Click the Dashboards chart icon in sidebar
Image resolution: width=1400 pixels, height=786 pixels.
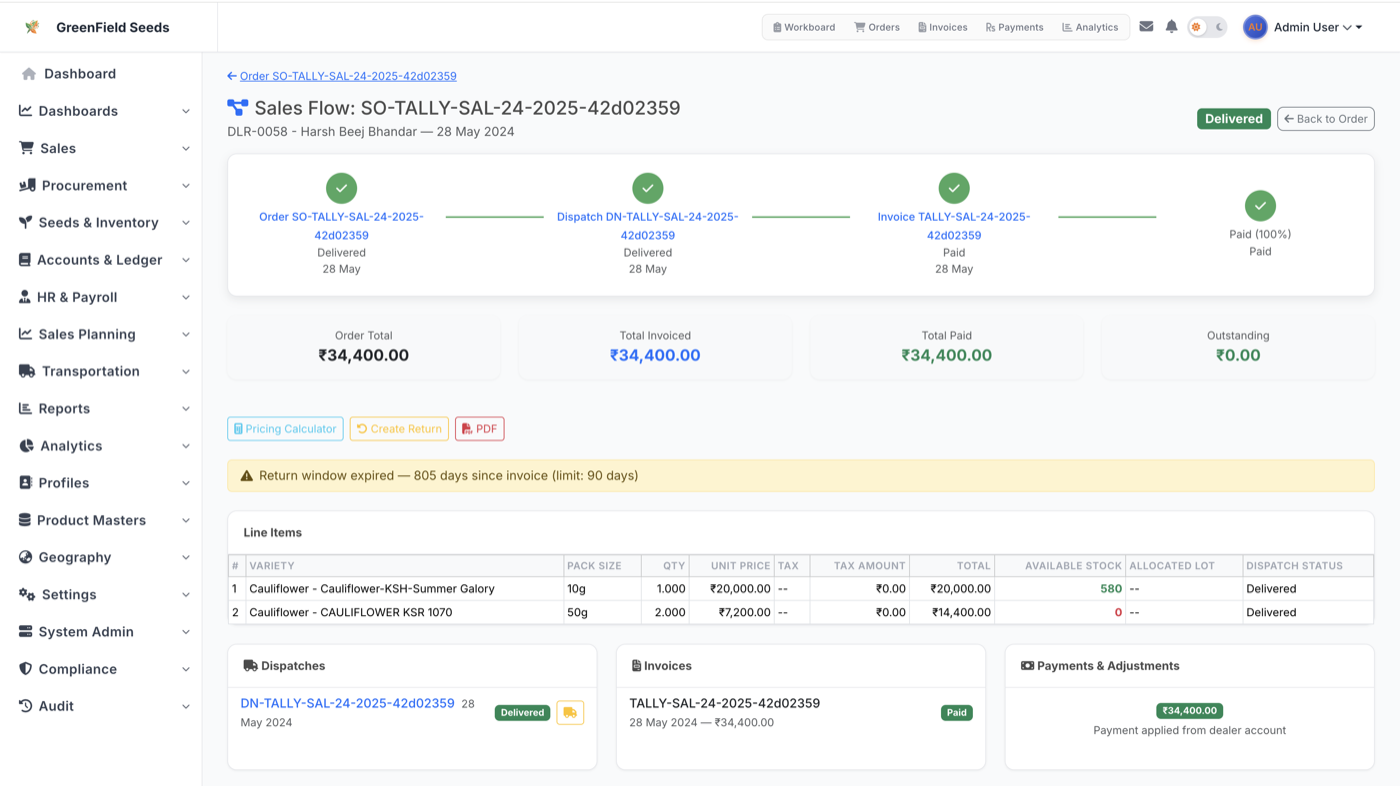[26, 111]
